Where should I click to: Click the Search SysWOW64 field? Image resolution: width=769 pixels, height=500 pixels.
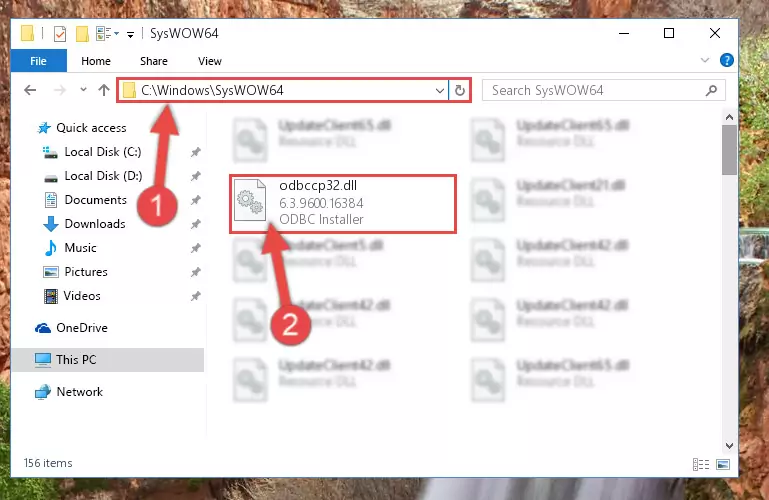tap(596, 90)
